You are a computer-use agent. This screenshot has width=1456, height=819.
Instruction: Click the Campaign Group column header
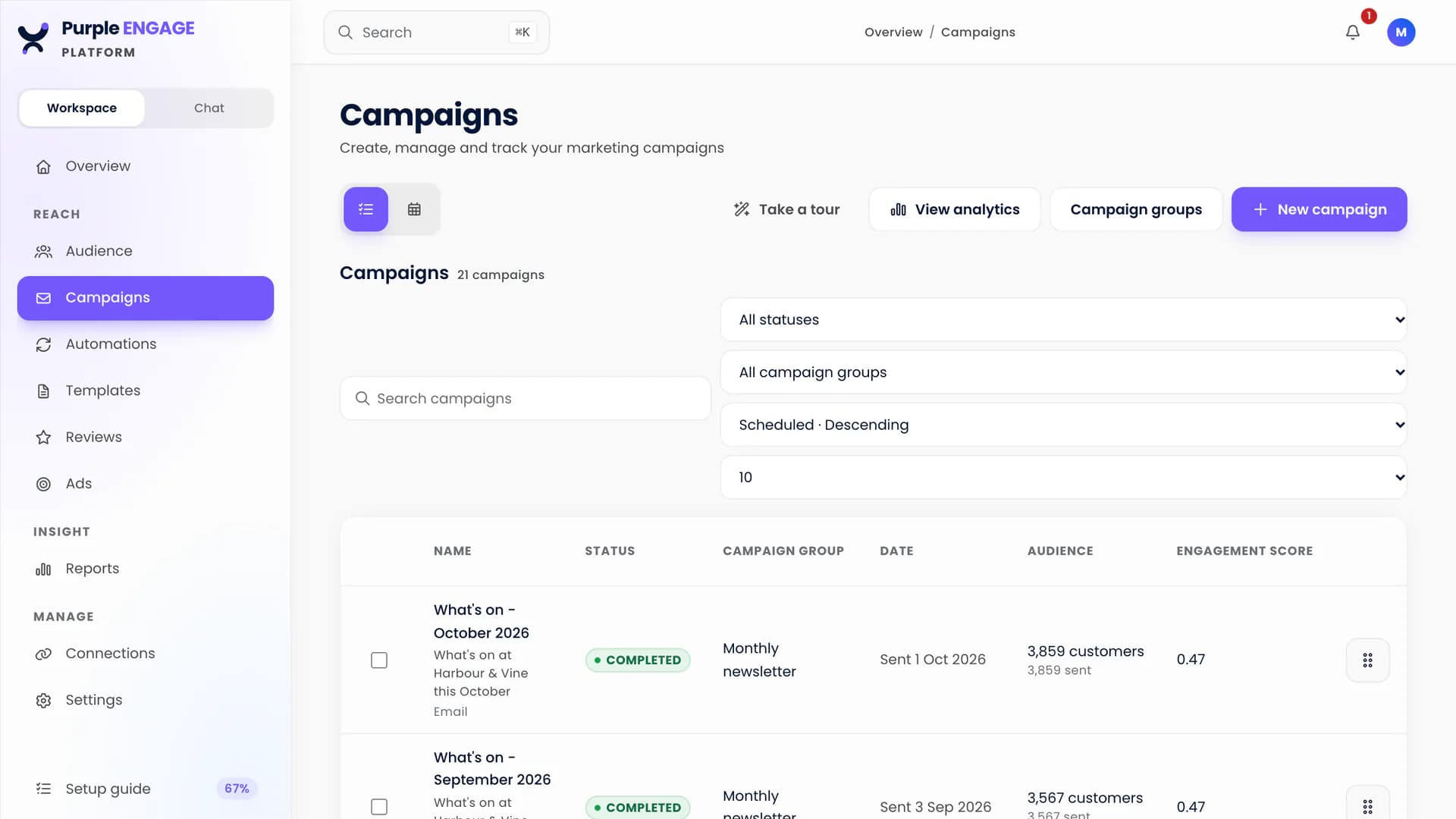783,551
